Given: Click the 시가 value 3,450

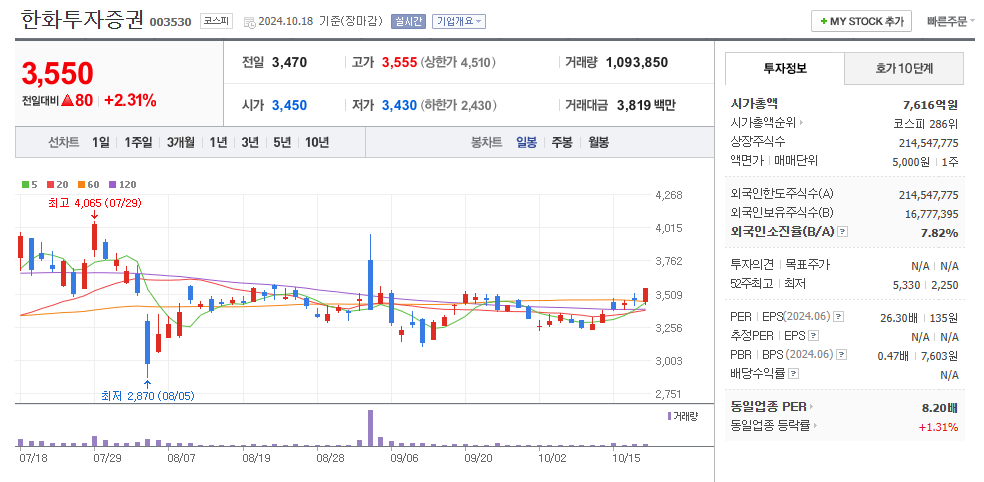Looking at the screenshot, I should 289,105.
